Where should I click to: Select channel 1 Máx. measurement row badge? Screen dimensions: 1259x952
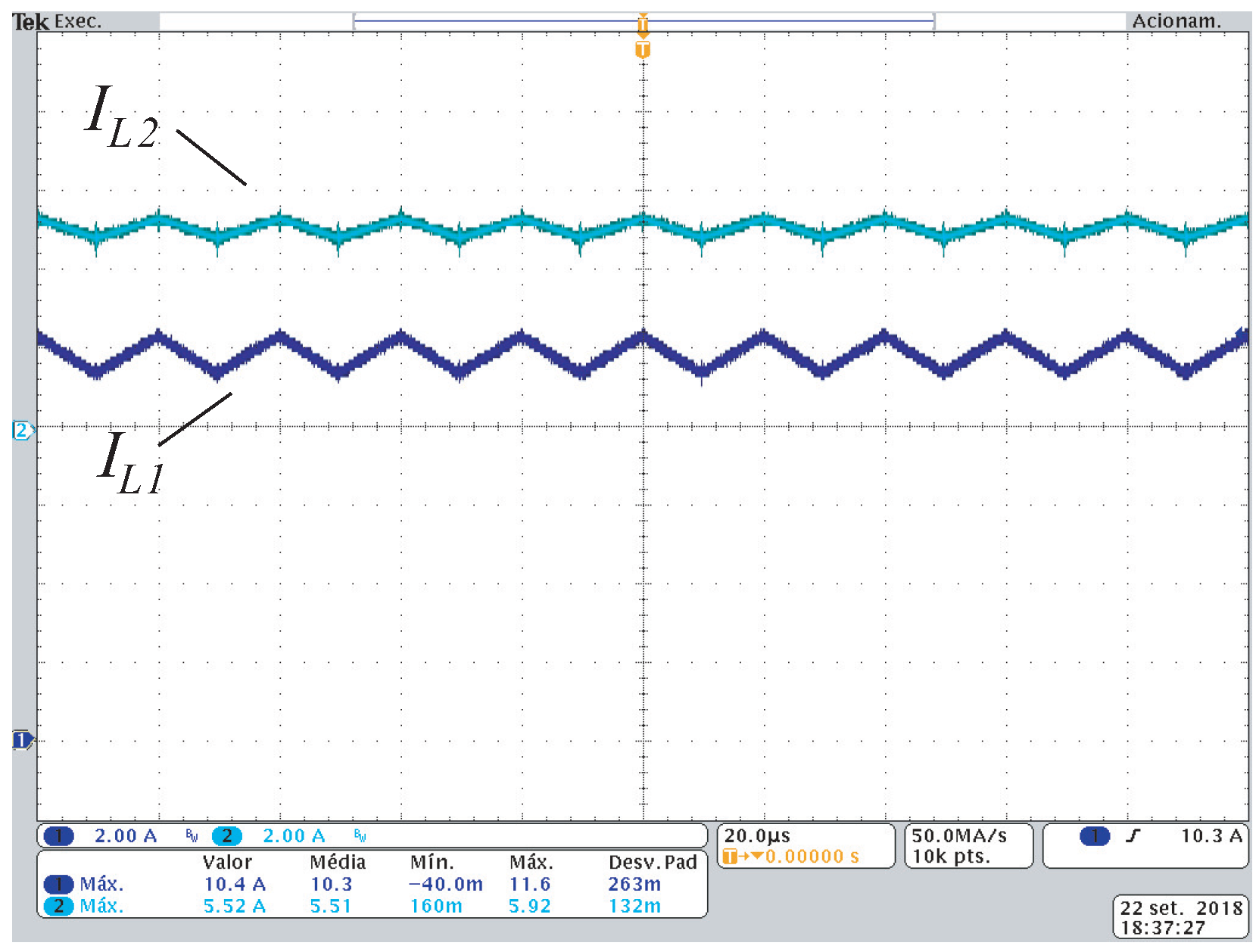coord(58,884)
